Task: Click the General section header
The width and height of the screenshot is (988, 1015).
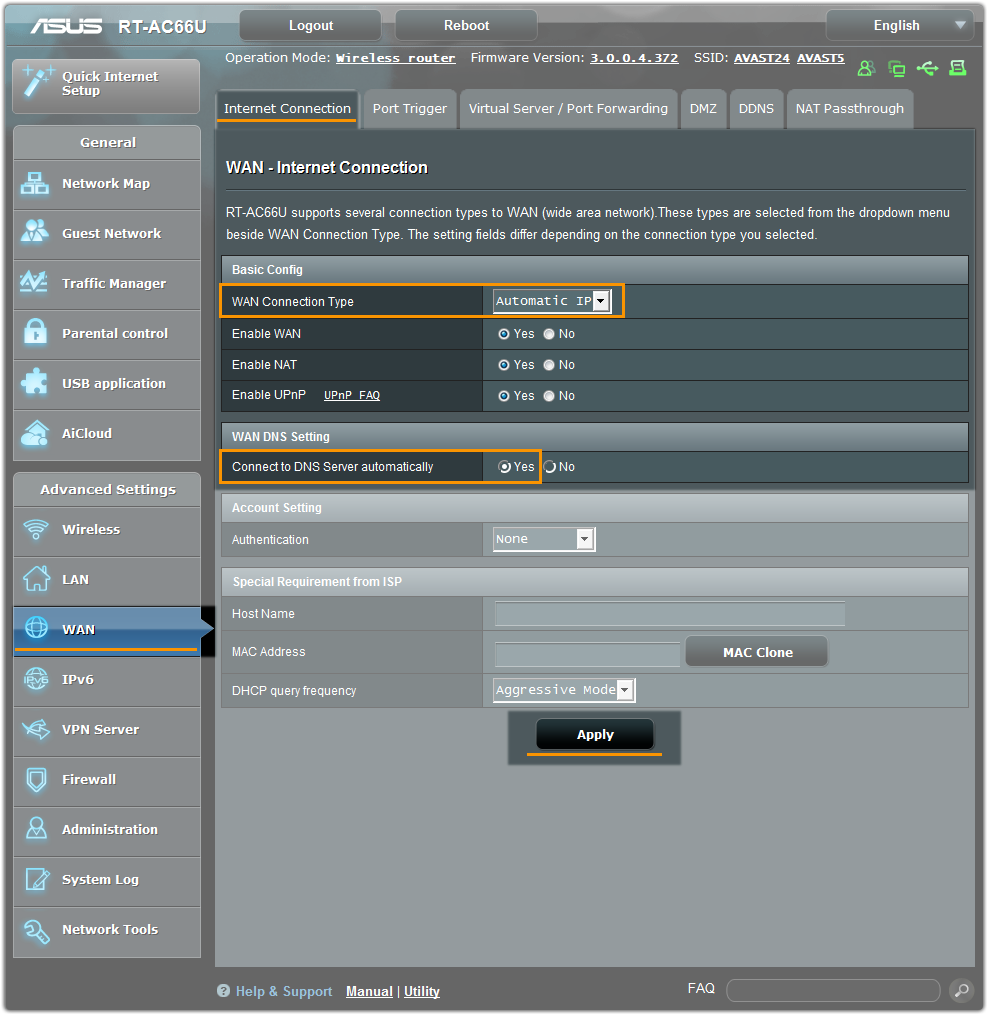Action: pyautogui.click(x=107, y=142)
